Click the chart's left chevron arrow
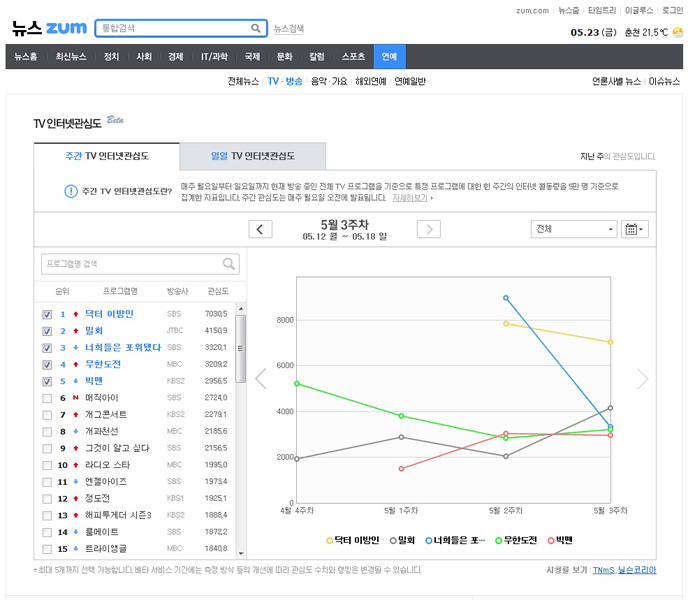Viewport: 688px width, 600px height. tap(261, 379)
